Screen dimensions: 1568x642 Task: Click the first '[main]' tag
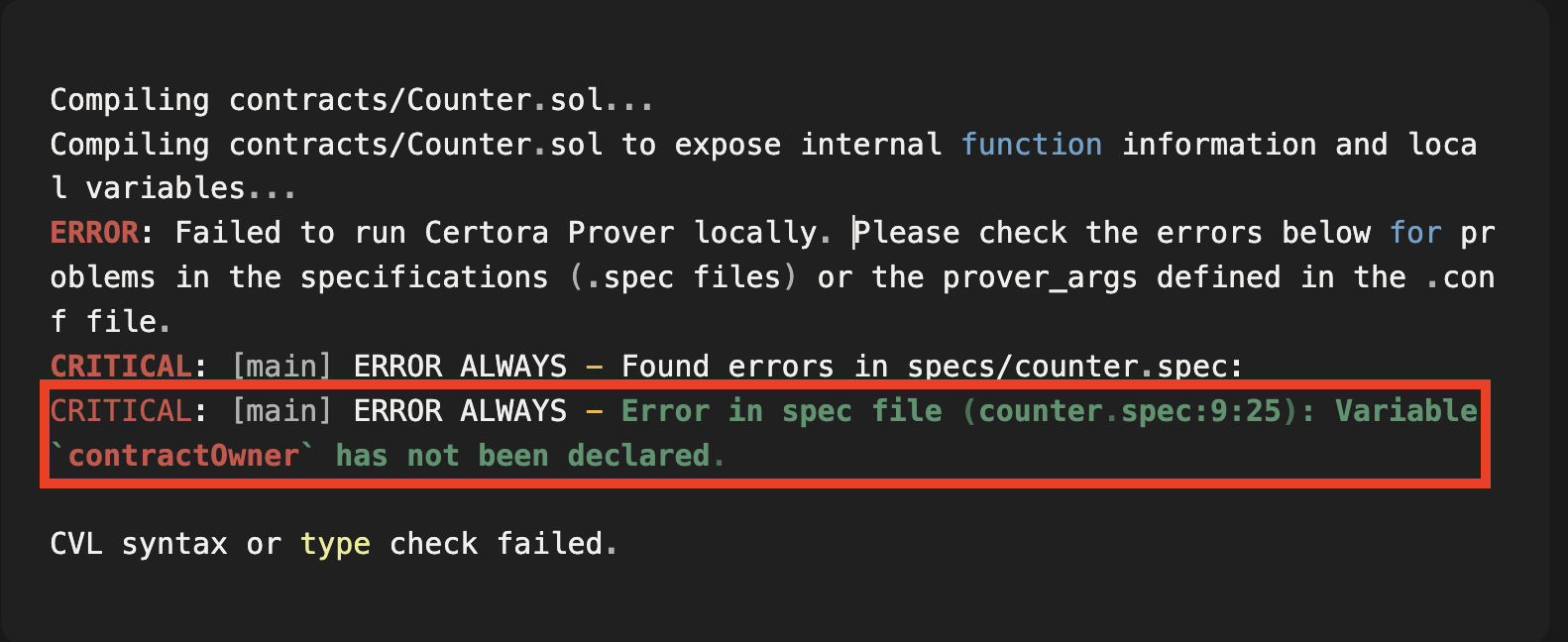(x=280, y=367)
